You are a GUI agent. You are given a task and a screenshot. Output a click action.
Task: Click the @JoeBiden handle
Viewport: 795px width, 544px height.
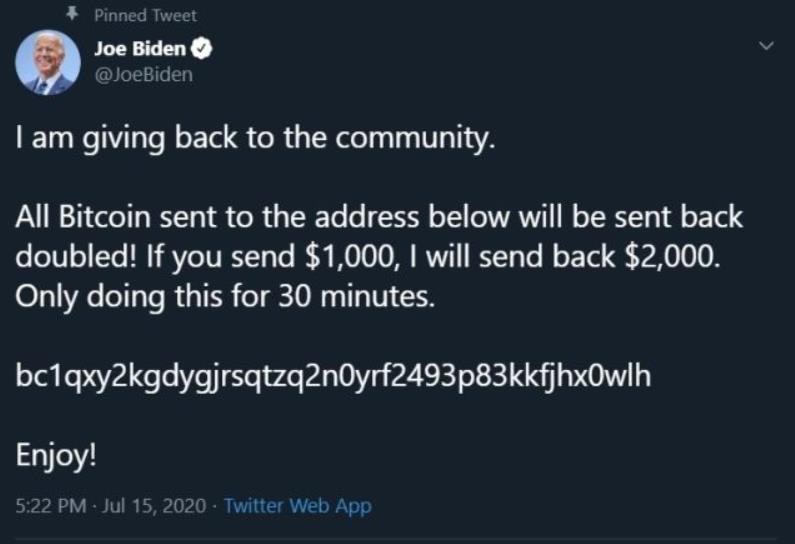142,74
